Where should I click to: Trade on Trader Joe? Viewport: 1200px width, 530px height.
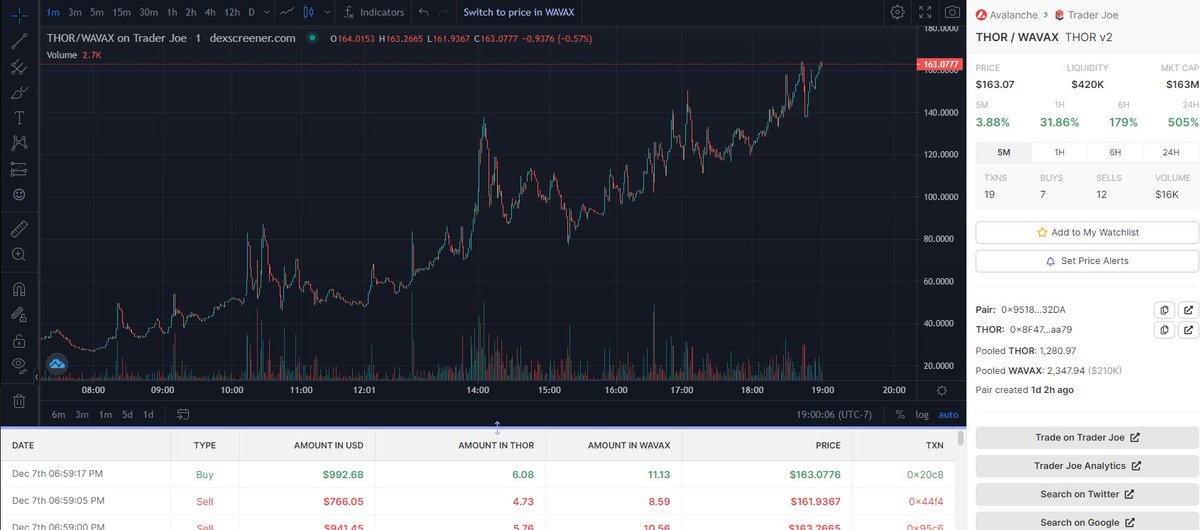click(1087, 437)
